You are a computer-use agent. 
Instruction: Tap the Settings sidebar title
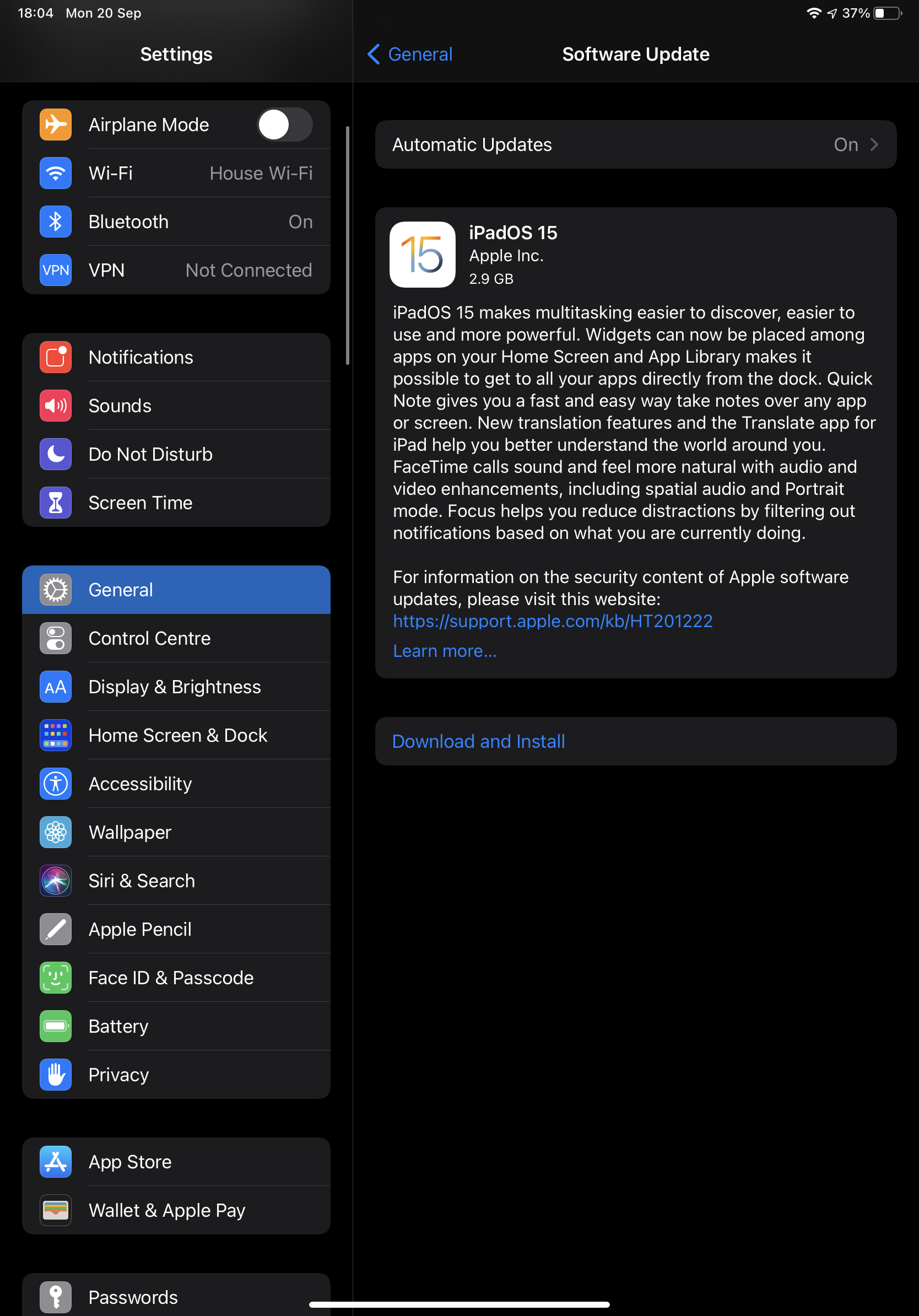(176, 55)
